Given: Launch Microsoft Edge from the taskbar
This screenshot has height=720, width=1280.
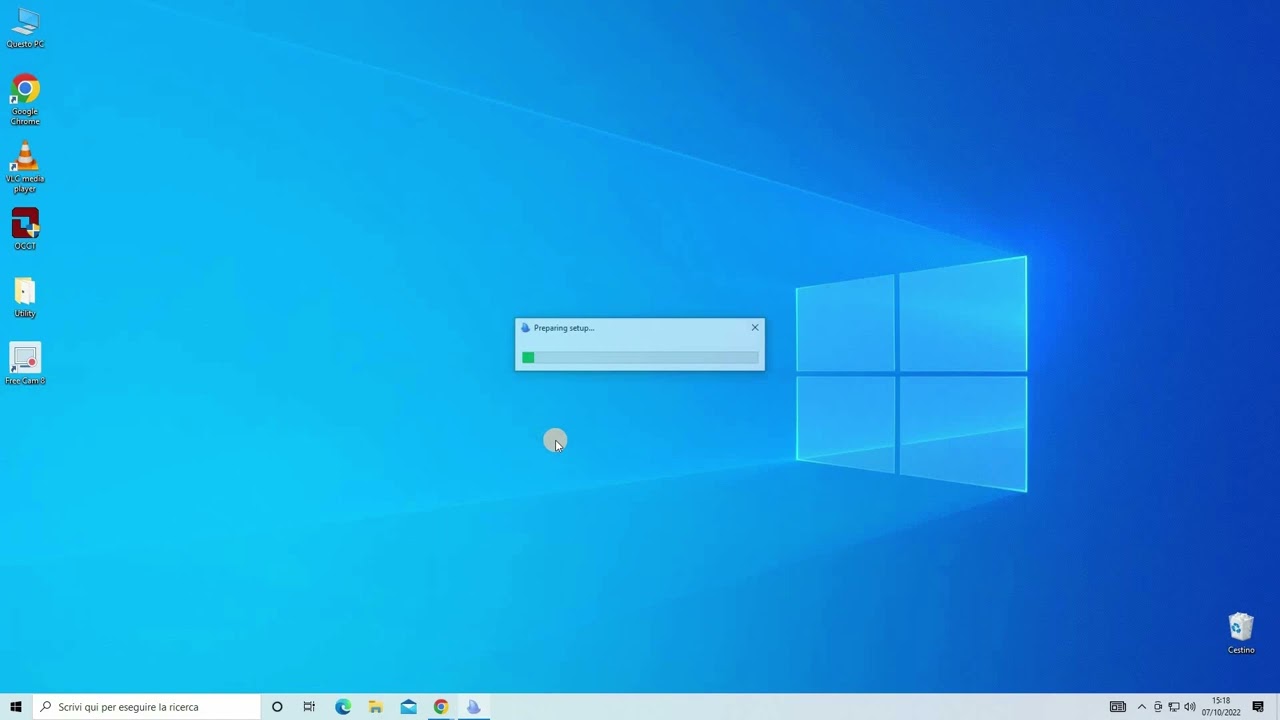Looking at the screenshot, I should point(343,707).
